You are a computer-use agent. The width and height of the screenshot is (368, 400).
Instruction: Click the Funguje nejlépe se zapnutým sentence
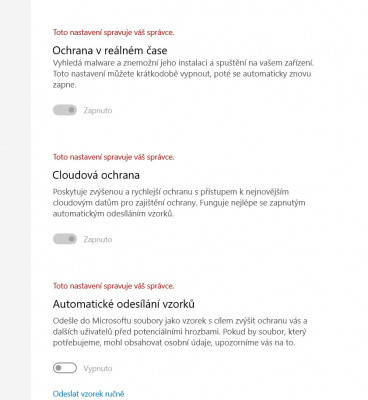click(x=179, y=208)
